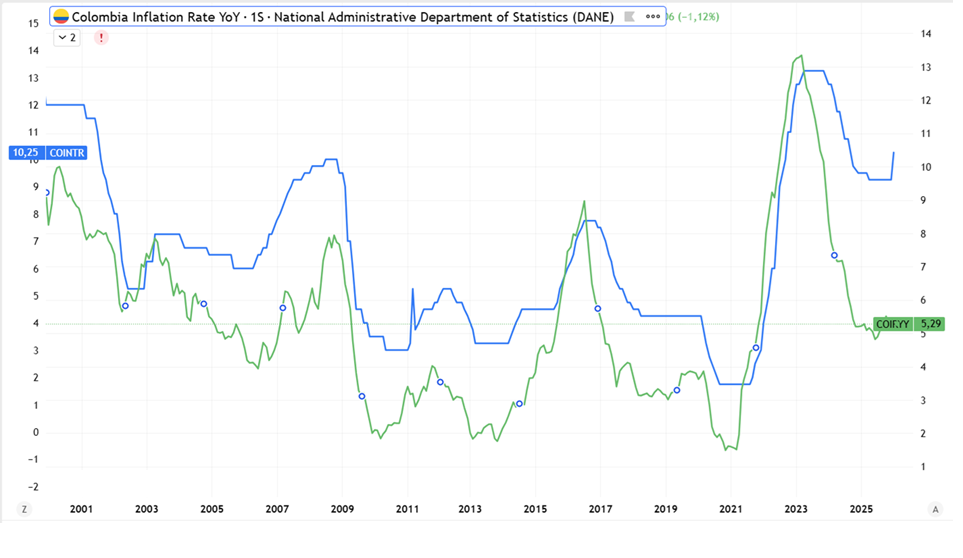Click the red exclamation warning icon

(x=101, y=38)
